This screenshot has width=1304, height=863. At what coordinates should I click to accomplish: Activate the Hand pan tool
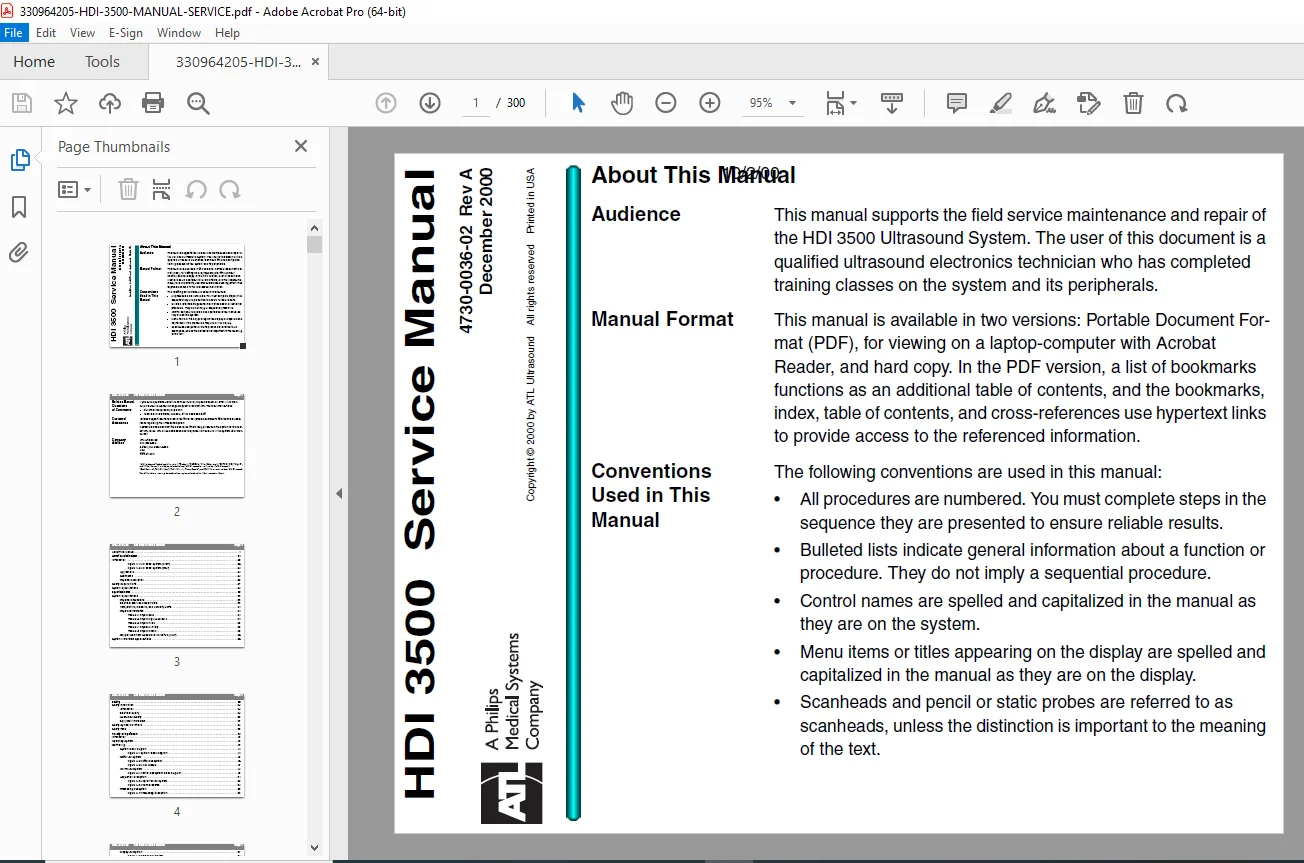(x=622, y=103)
